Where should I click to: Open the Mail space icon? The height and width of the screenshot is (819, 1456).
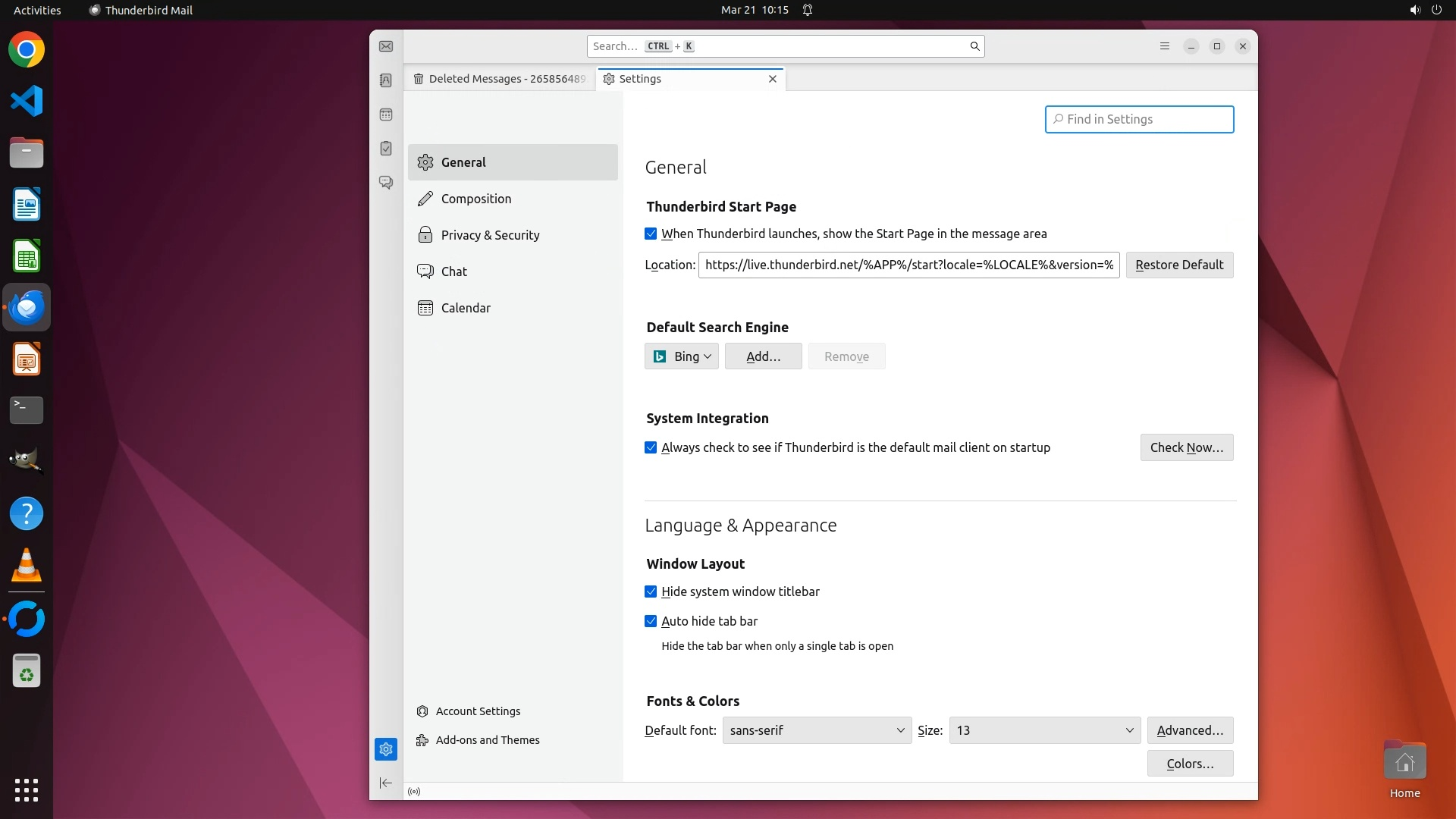pos(386,46)
